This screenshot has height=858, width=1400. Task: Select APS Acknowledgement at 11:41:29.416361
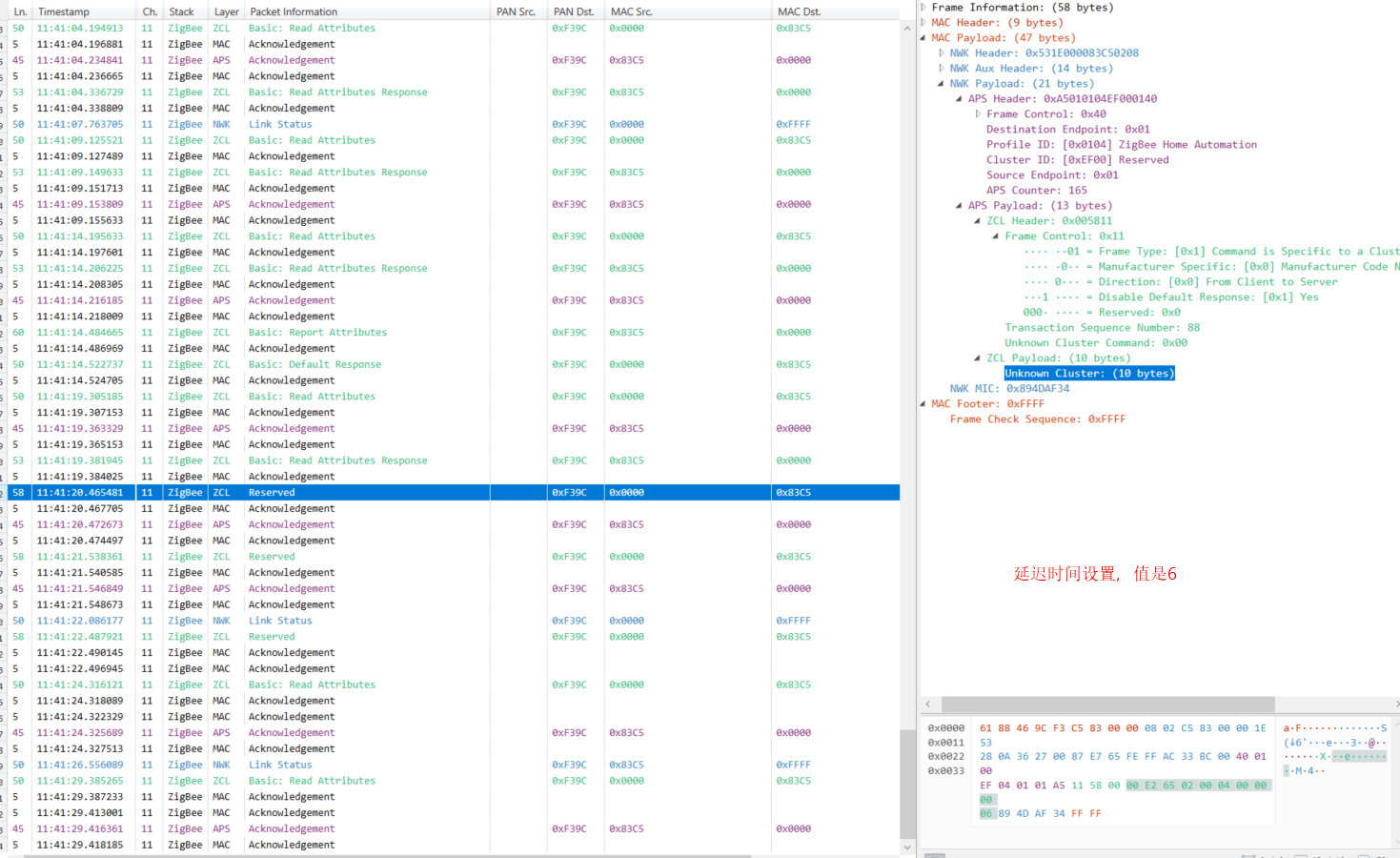[454, 828]
